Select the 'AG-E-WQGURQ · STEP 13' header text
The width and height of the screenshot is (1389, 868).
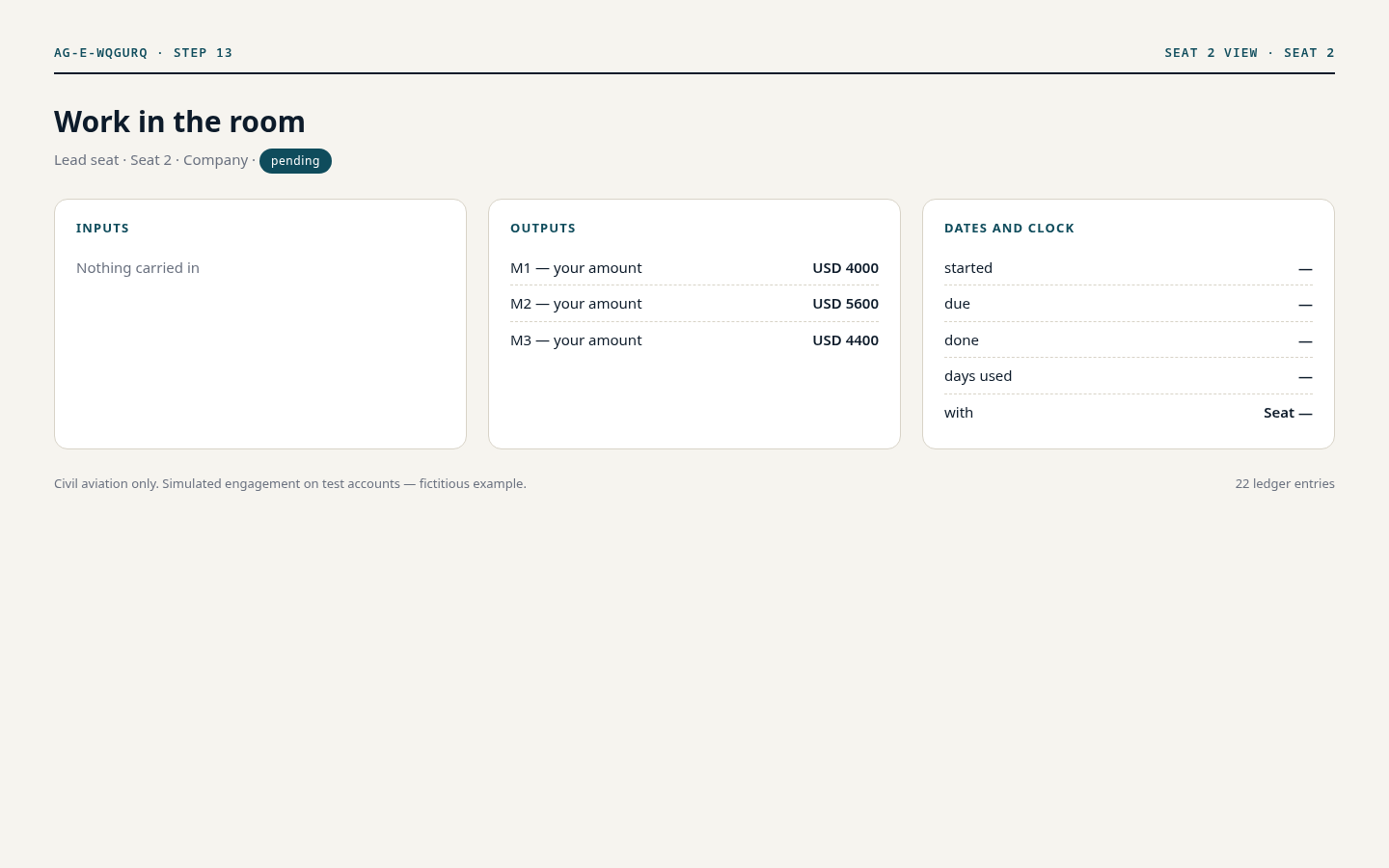pyautogui.click(x=144, y=53)
